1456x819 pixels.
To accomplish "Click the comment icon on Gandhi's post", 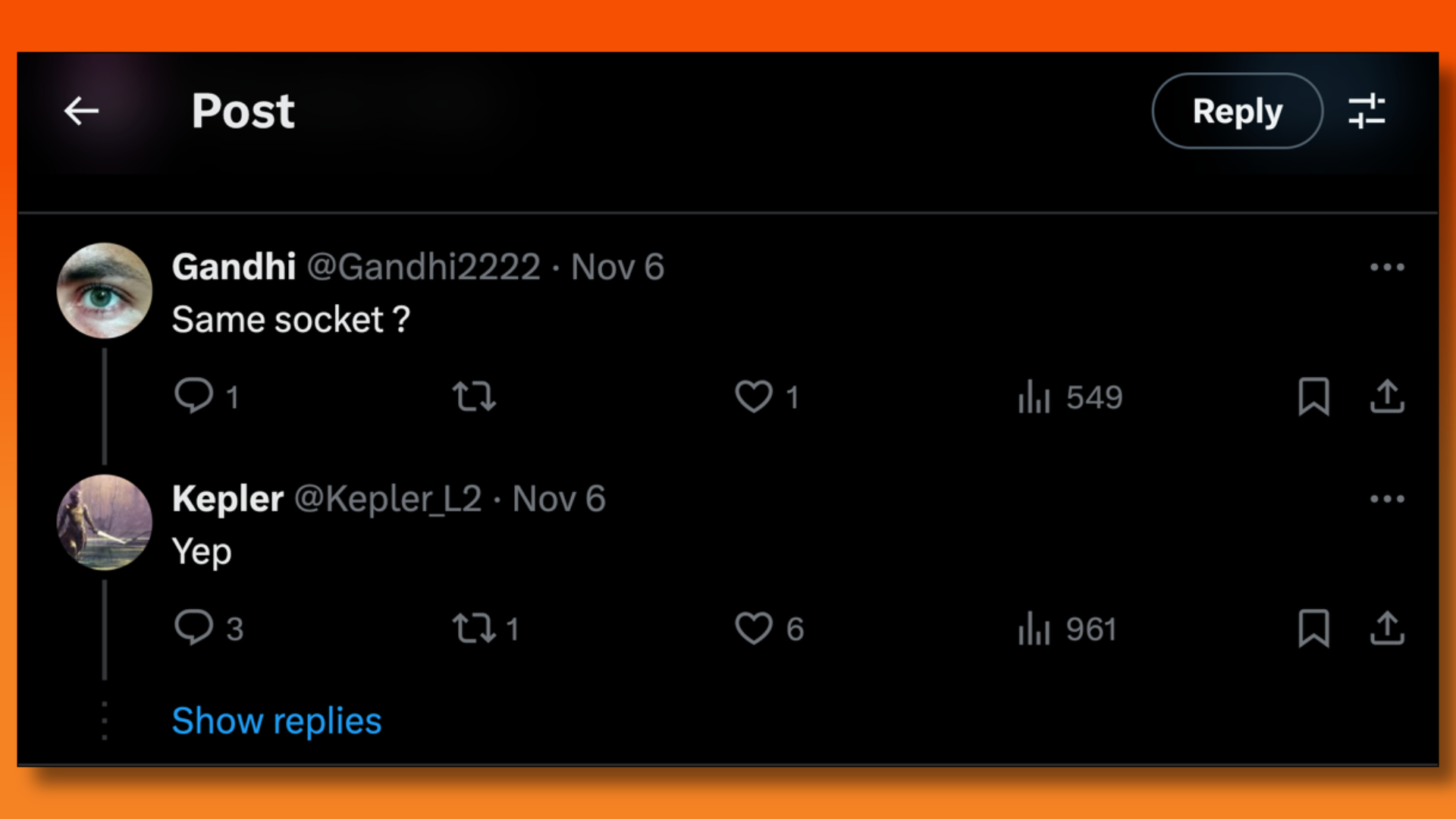I will [x=192, y=396].
